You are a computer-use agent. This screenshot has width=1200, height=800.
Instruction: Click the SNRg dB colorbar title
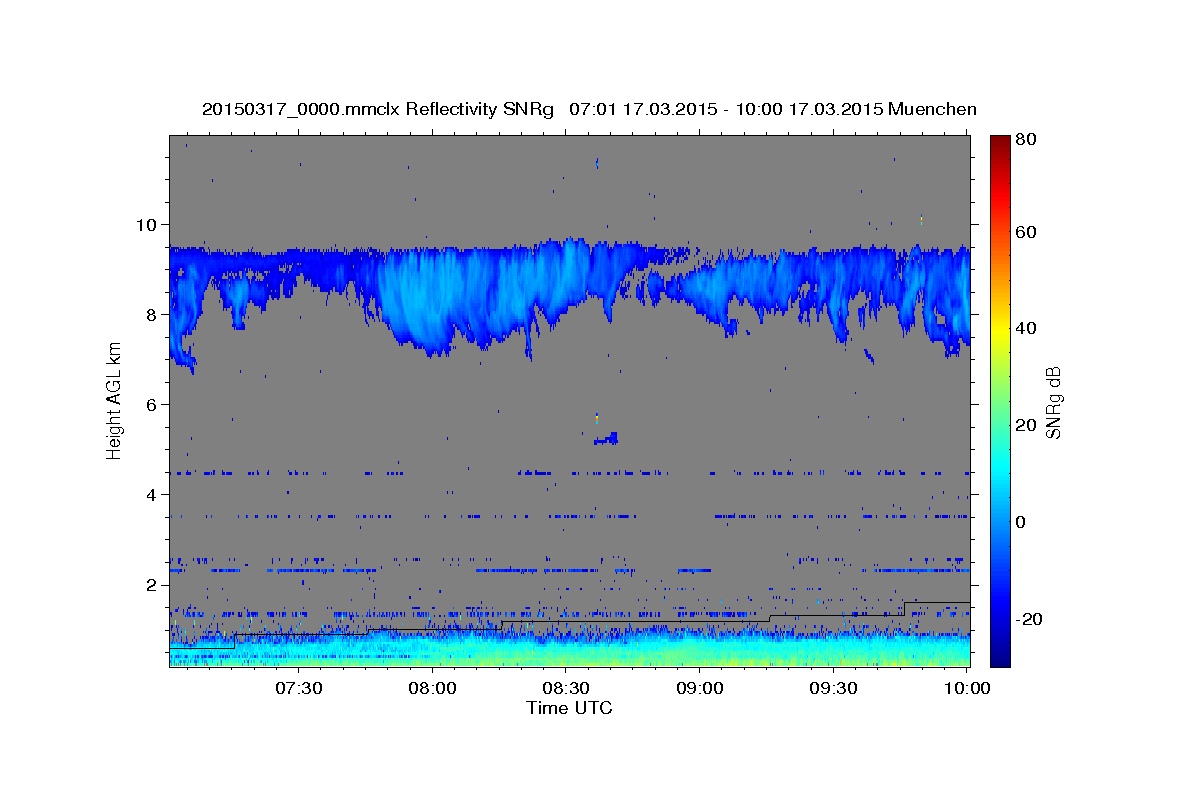click(x=1054, y=401)
